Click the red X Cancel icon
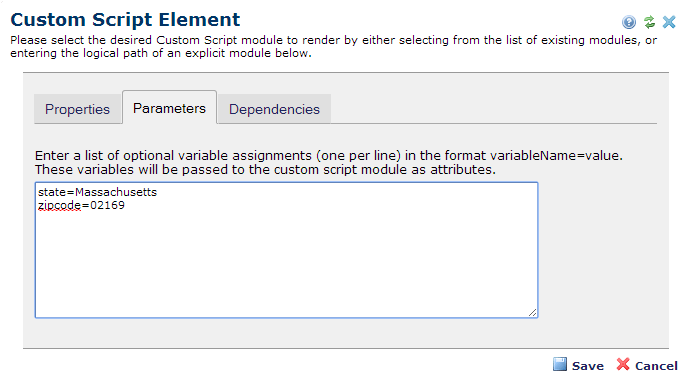Screen dimensions: 695x378 [623, 364]
